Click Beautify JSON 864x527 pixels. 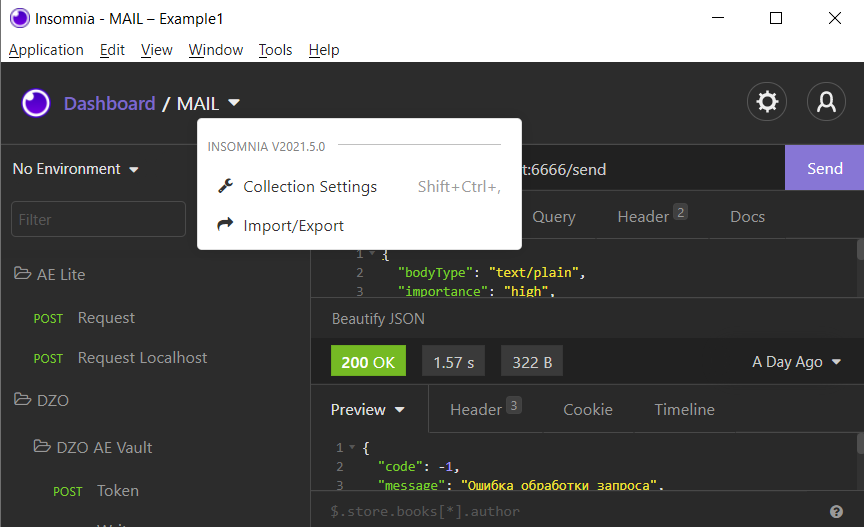pyautogui.click(x=378, y=319)
